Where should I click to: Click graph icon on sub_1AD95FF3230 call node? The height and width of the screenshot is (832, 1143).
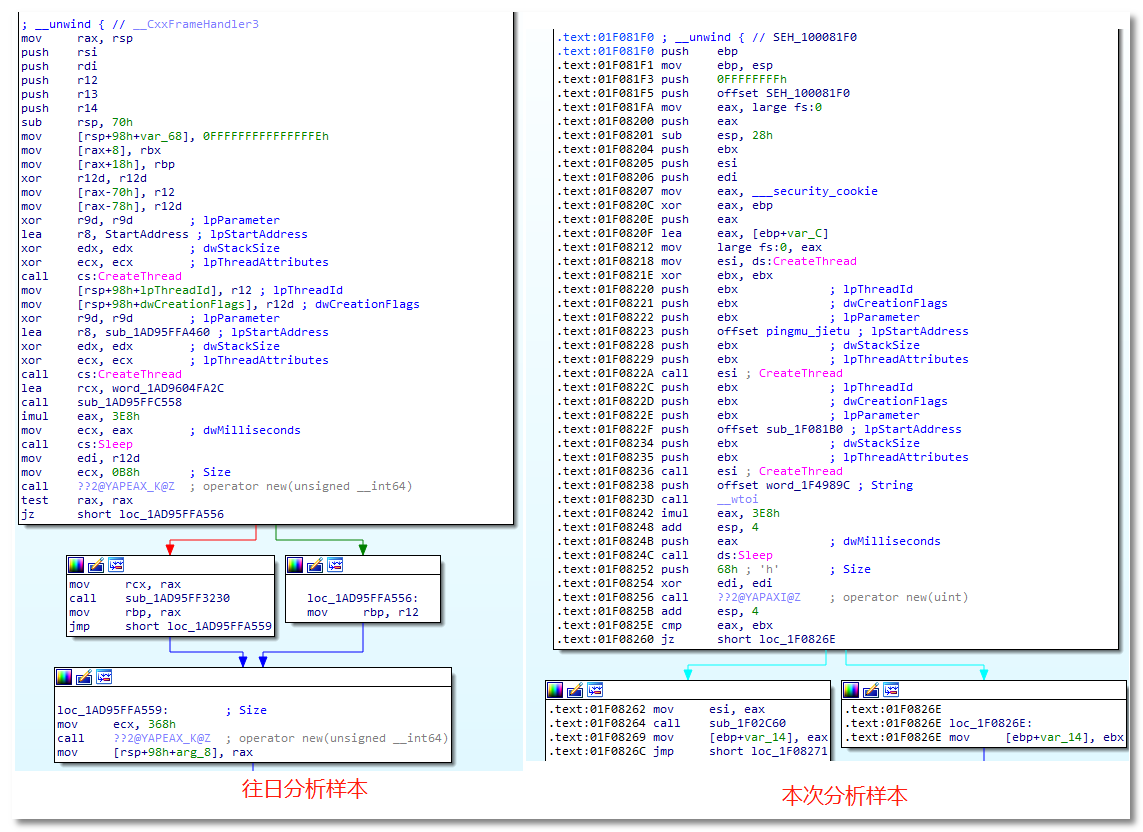(x=116, y=566)
